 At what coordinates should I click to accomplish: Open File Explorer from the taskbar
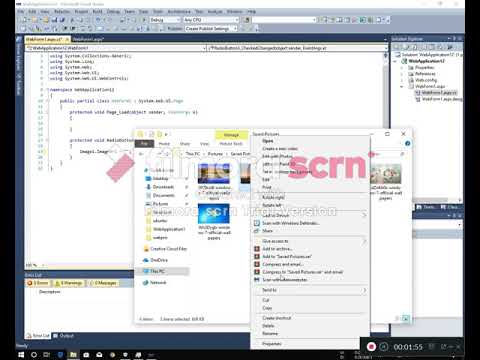(x=73, y=355)
